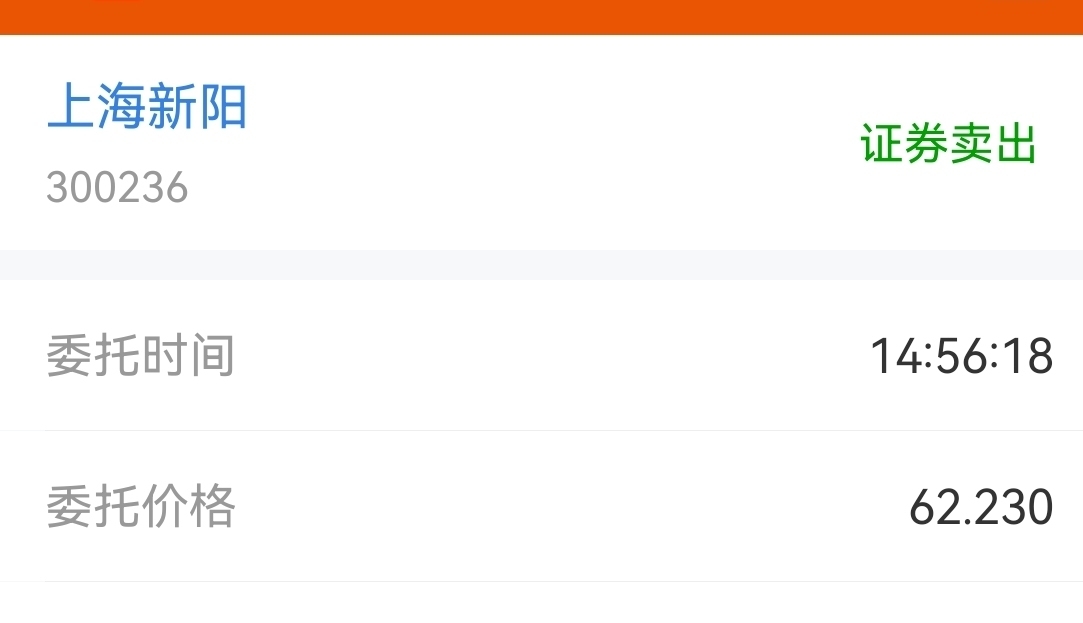Tap divider line beneath the 委托价格 row
The width and height of the screenshot is (1083, 623).
coord(564,582)
